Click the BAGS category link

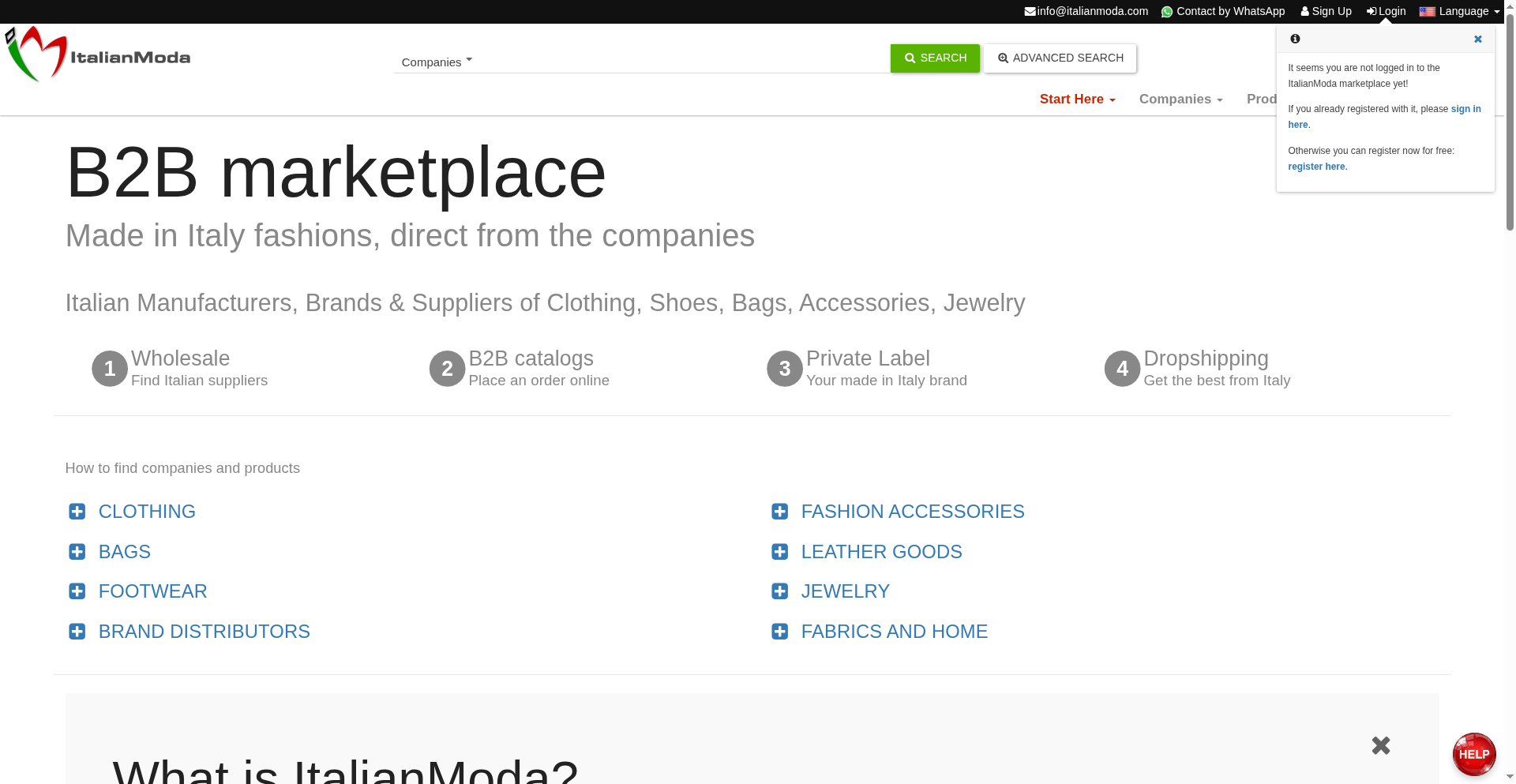(125, 552)
